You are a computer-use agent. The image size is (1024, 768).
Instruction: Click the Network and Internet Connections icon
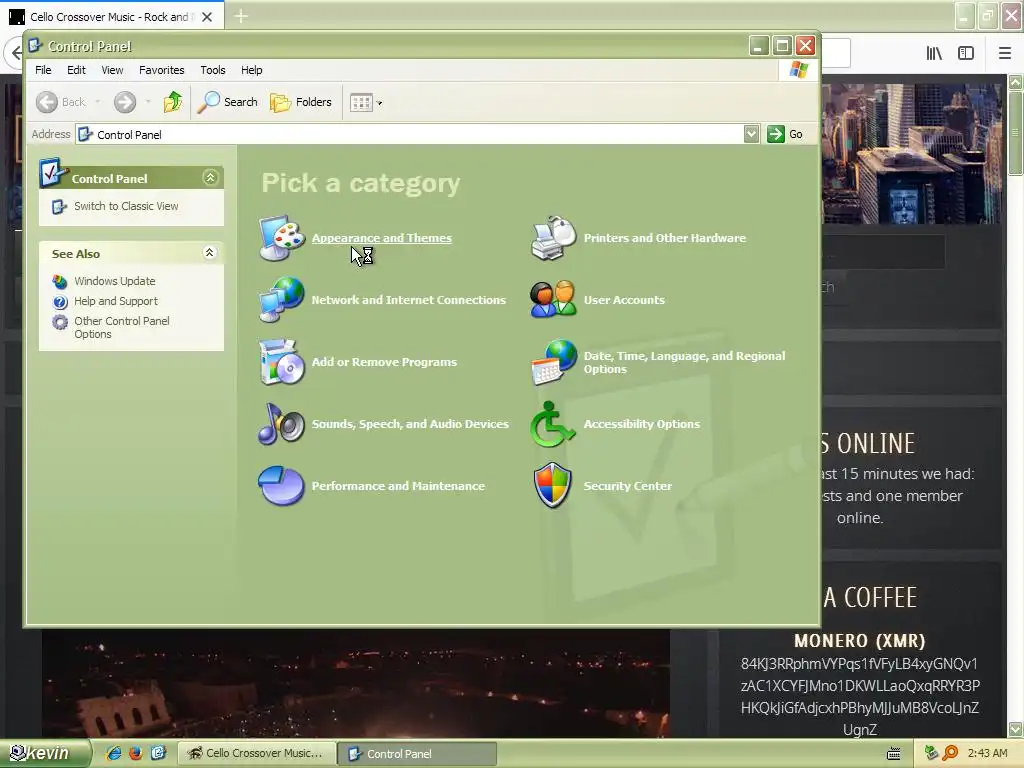(281, 300)
